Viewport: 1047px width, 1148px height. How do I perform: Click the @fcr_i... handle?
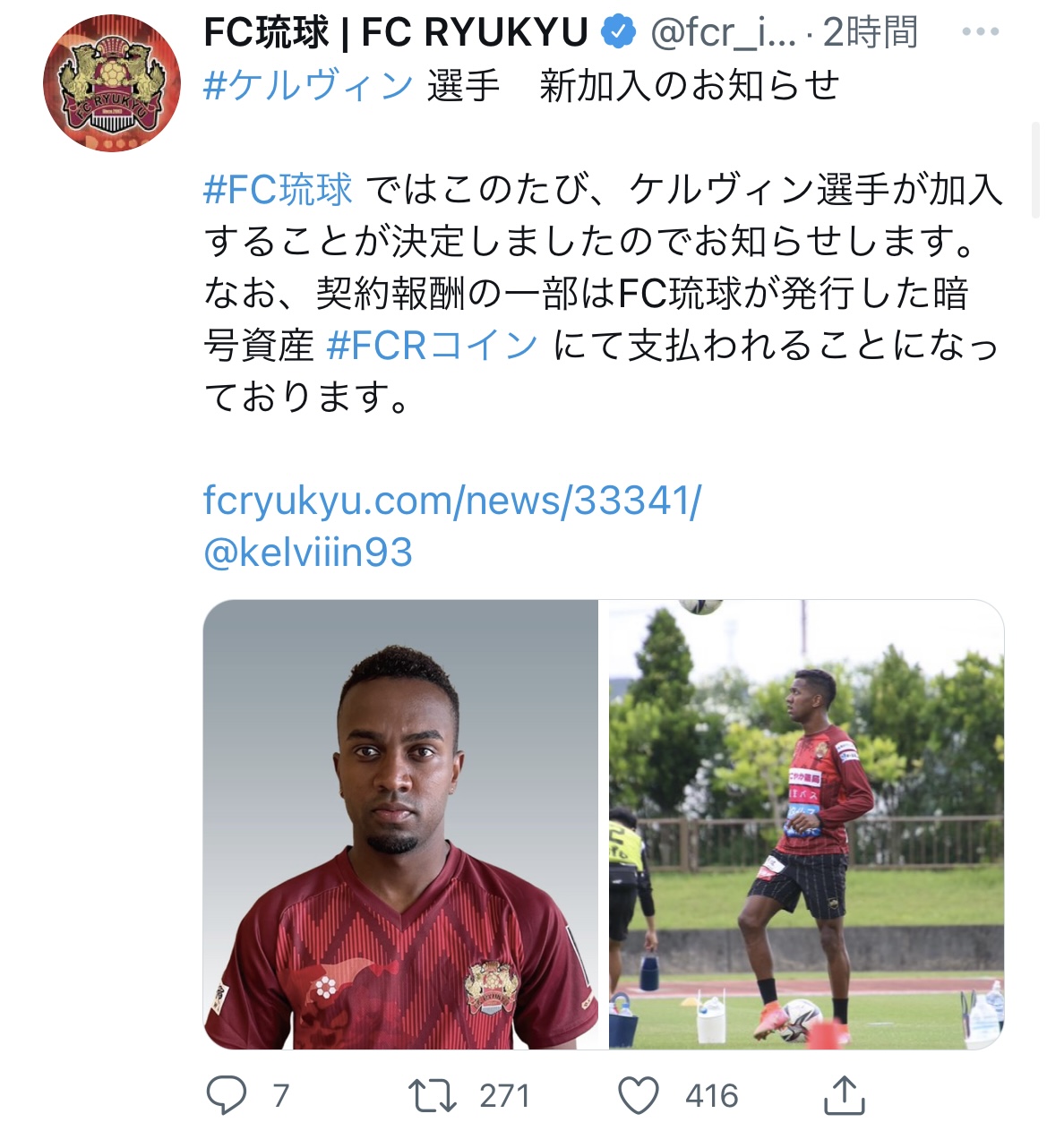pyautogui.click(x=722, y=33)
